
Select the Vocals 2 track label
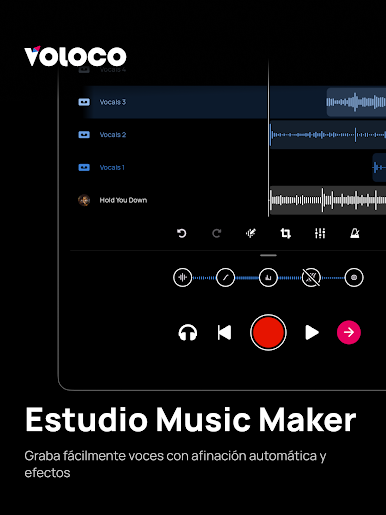113,135
